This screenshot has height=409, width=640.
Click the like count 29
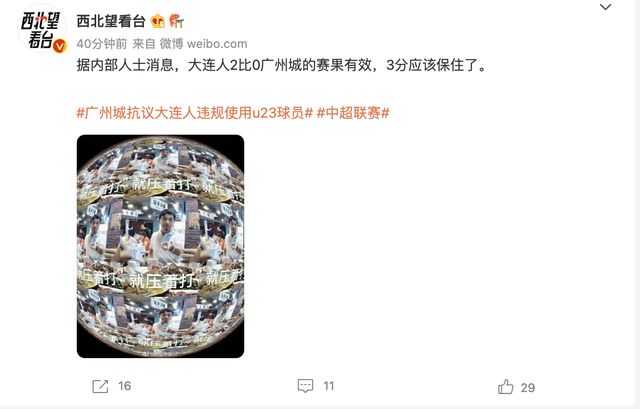pyautogui.click(x=528, y=387)
